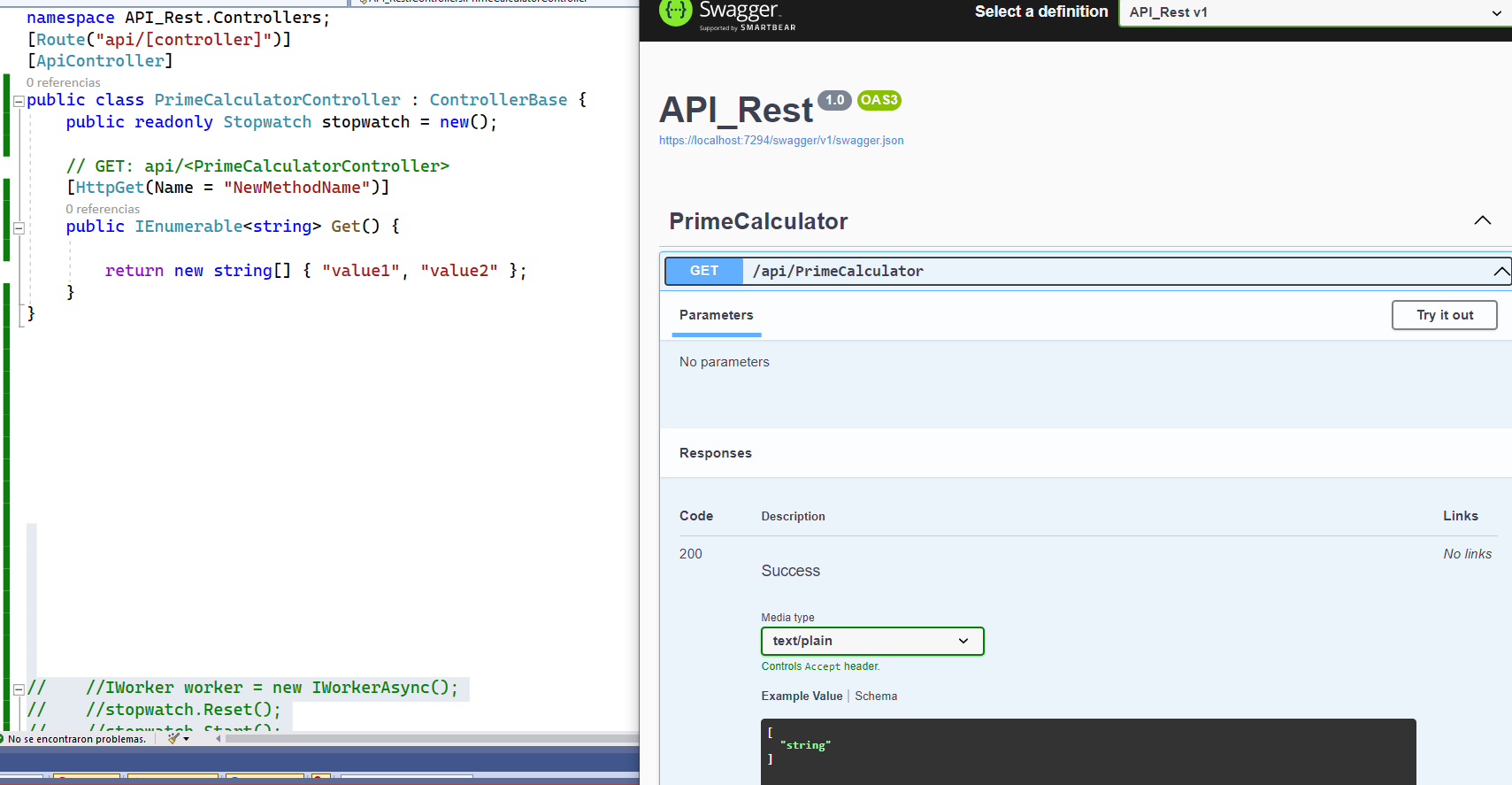Viewport: 1512px width, 785px height.
Task: Click the Swagger logo icon
Action: click(x=675, y=12)
